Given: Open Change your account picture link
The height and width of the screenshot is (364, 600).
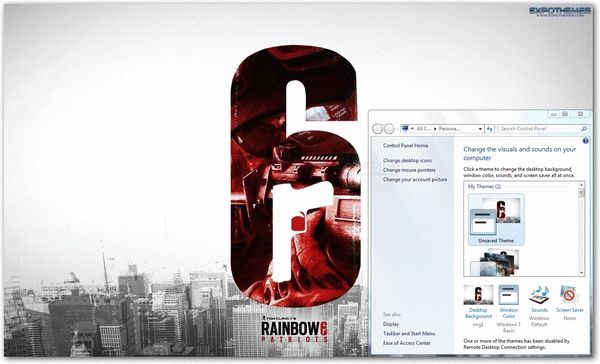Looking at the screenshot, I should click(415, 180).
